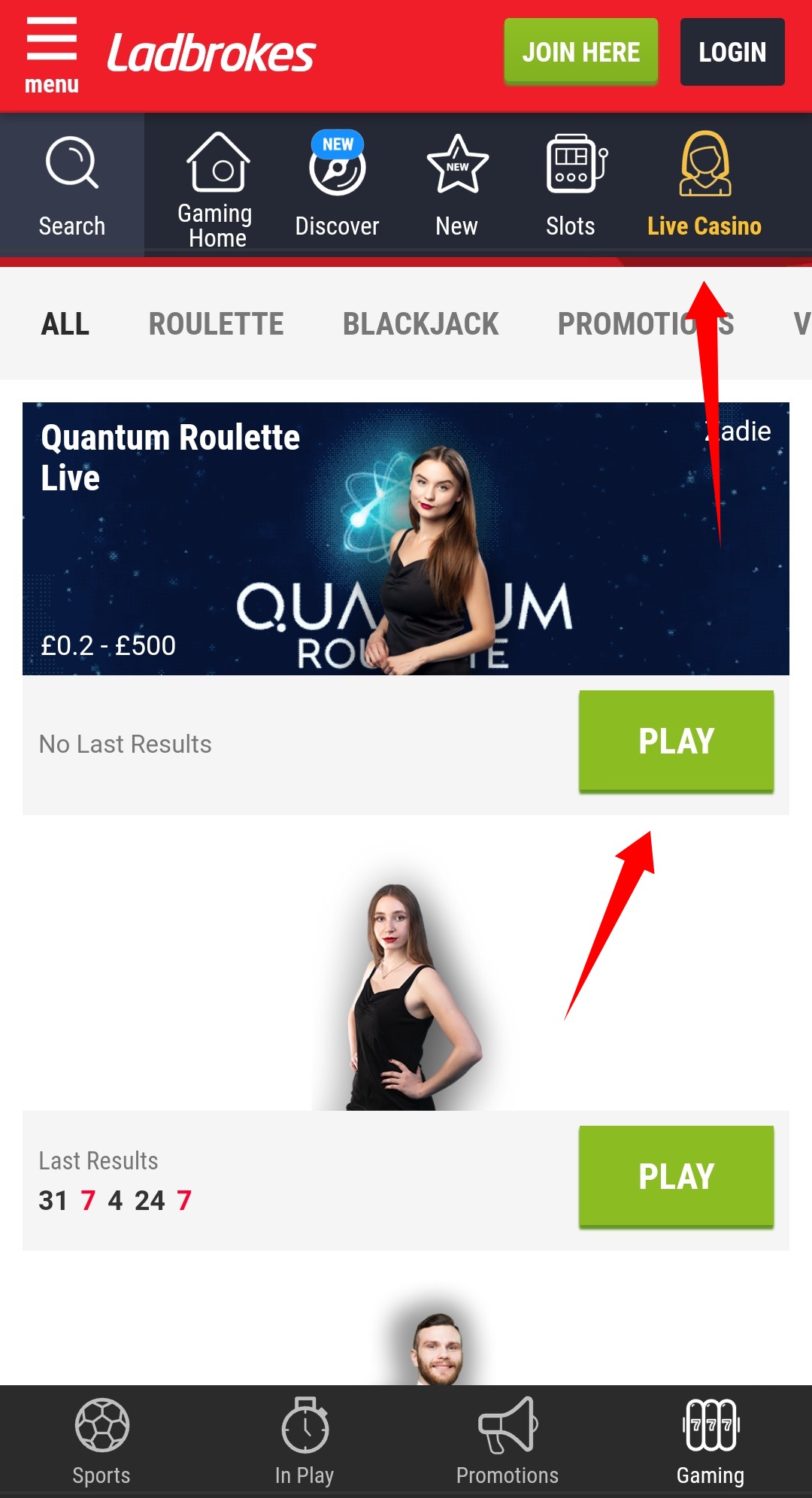Select the ALL filter tab
The width and height of the screenshot is (812, 1498).
point(65,324)
